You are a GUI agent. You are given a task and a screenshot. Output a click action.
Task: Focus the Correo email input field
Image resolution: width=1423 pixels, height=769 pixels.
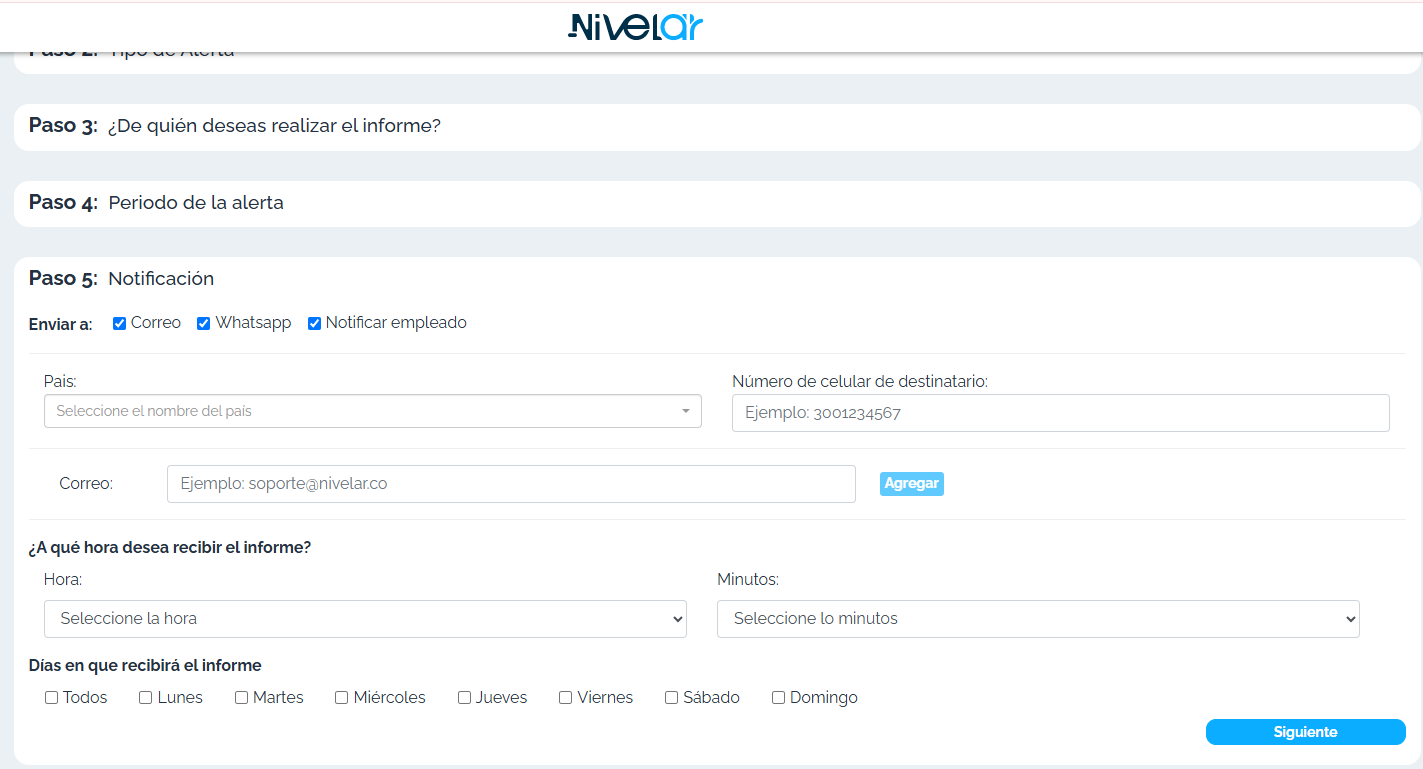[x=511, y=484]
